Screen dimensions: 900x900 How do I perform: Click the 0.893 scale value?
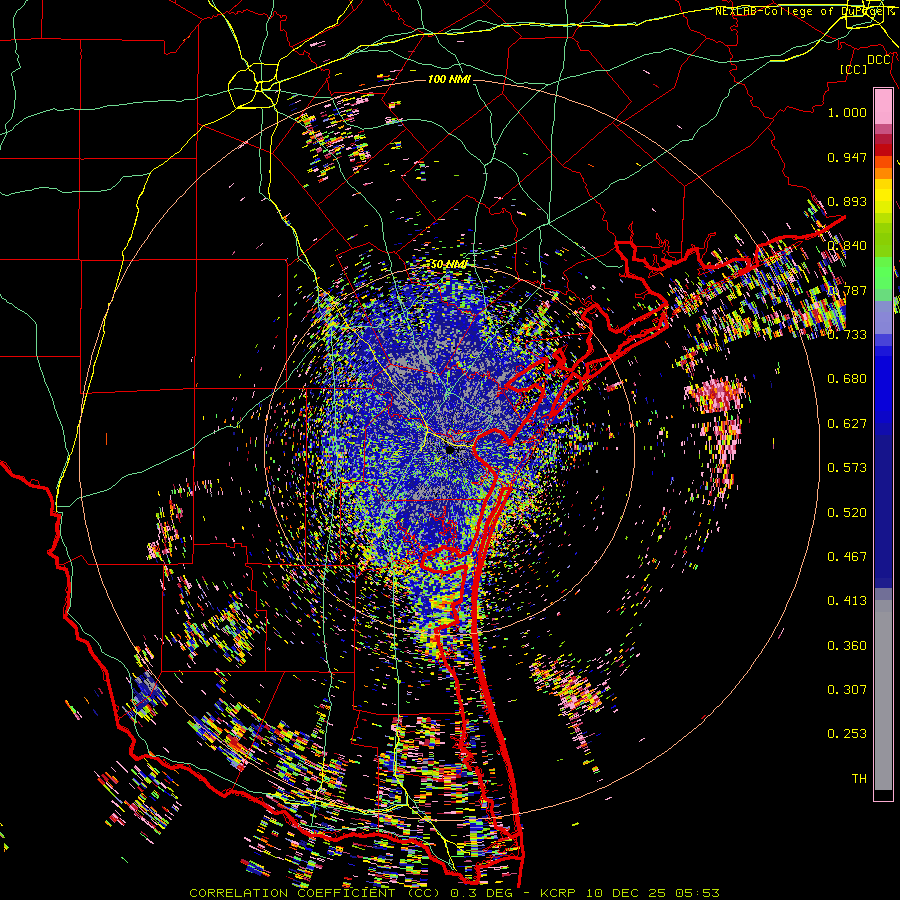pyautogui.click(x=847, y=201)
